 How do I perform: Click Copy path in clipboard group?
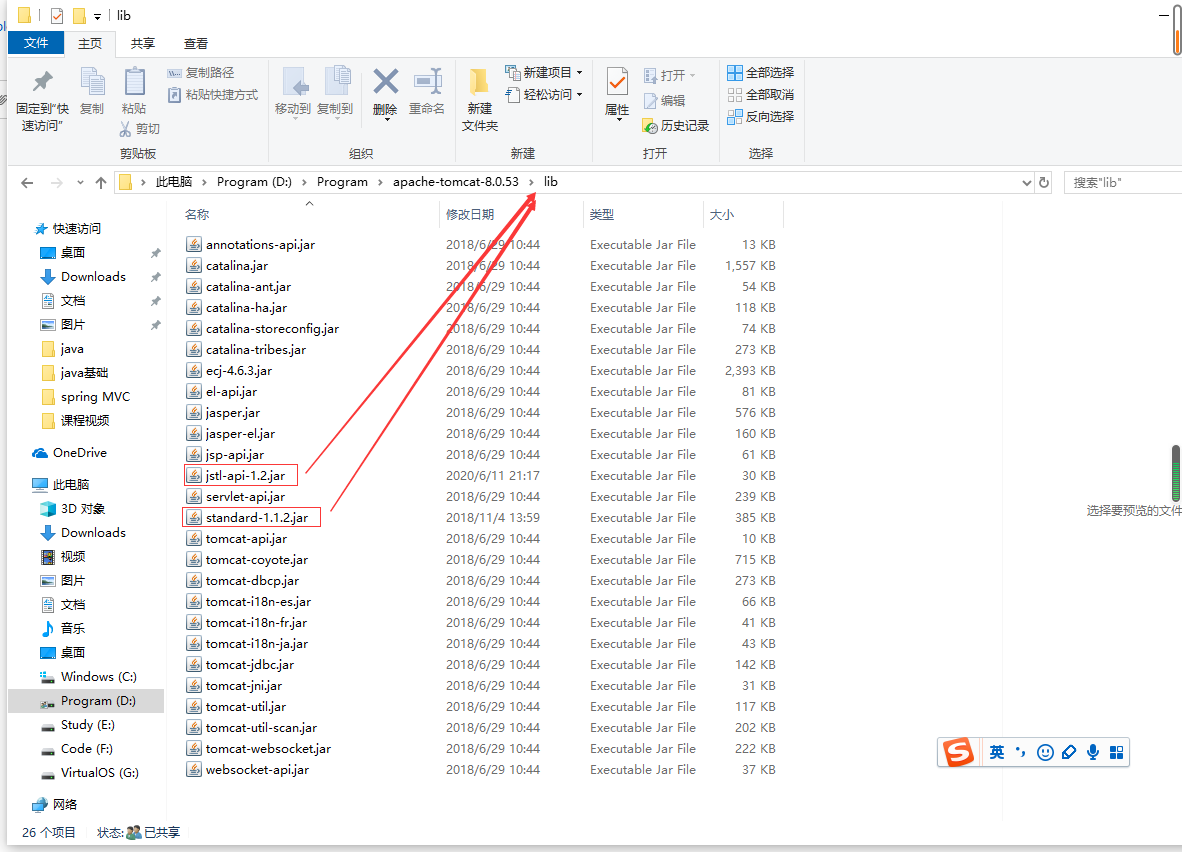point(201,72)
